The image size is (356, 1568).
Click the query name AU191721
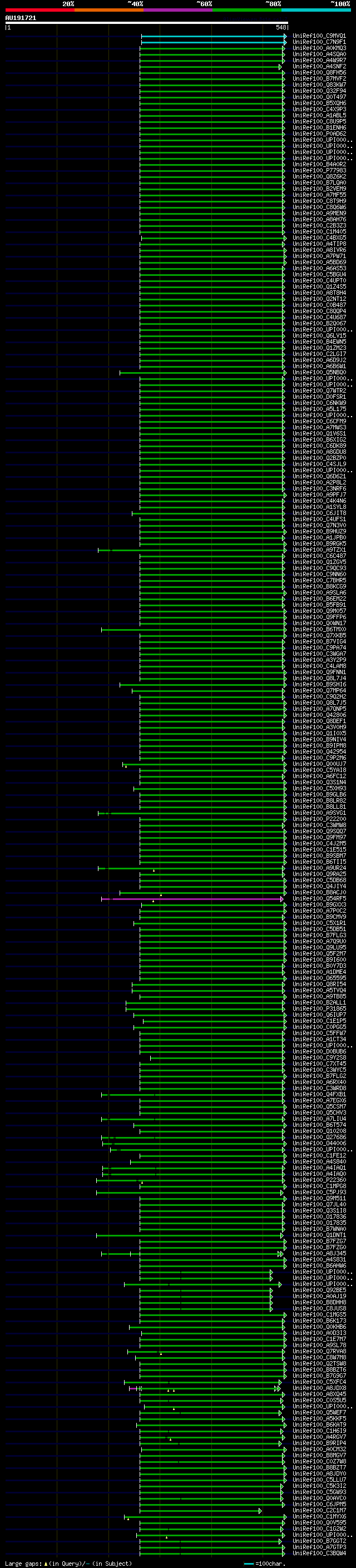[21, 18]
